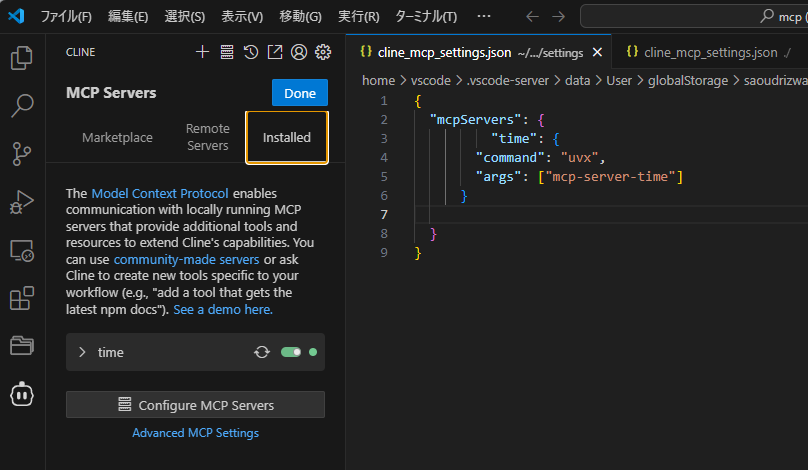Switch to the Remote Servers tab
Viewport: 808px width, 470px height.
click(208, 137)
